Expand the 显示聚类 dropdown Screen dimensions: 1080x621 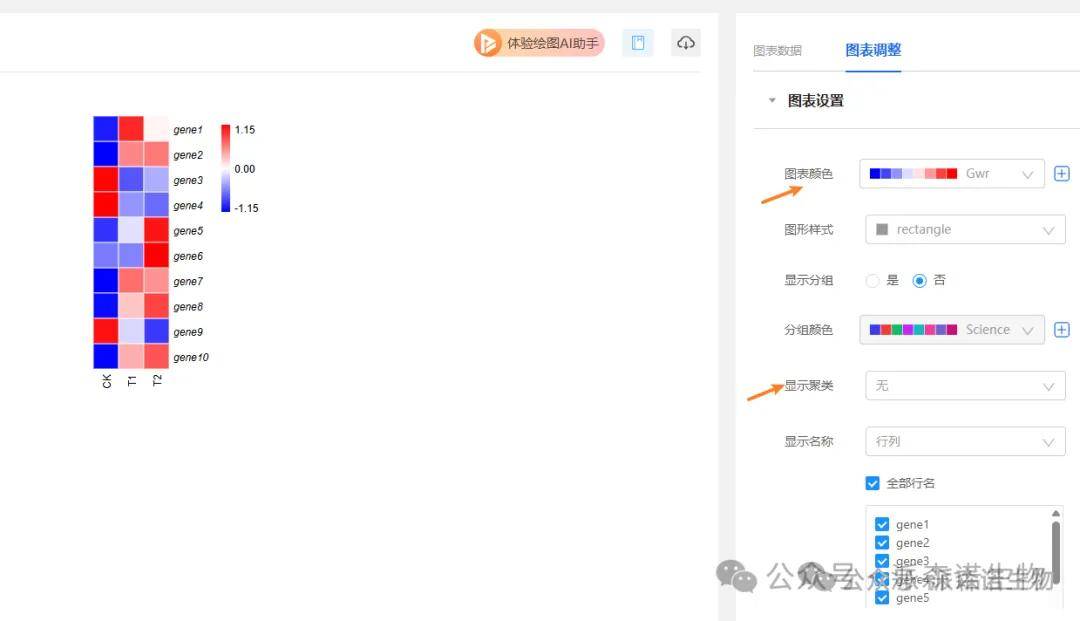click(x=964, y=386)
